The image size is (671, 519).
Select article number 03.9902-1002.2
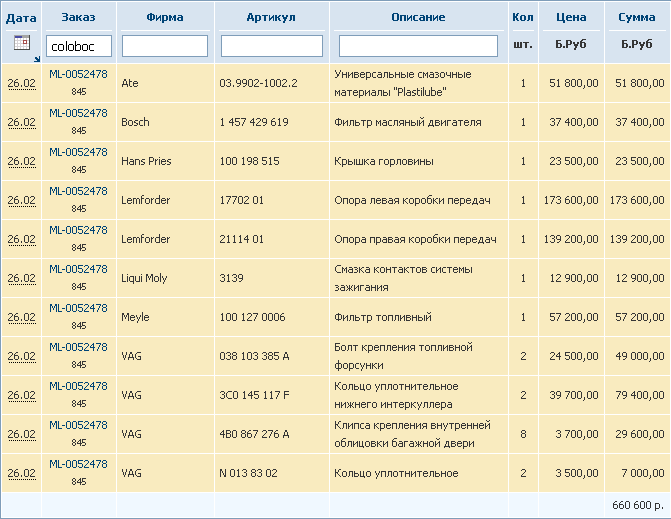coord(258,83)
